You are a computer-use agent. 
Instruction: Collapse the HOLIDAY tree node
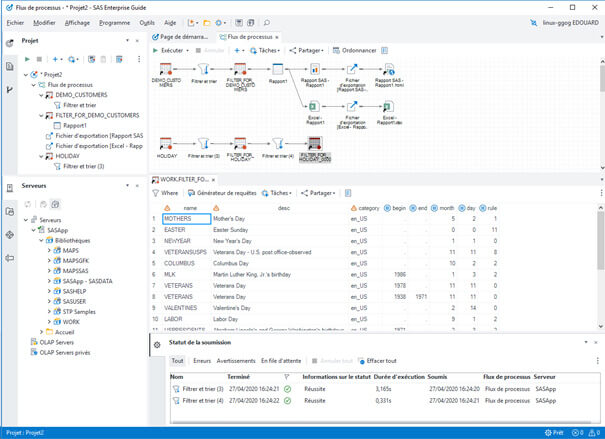coord(41,156)
